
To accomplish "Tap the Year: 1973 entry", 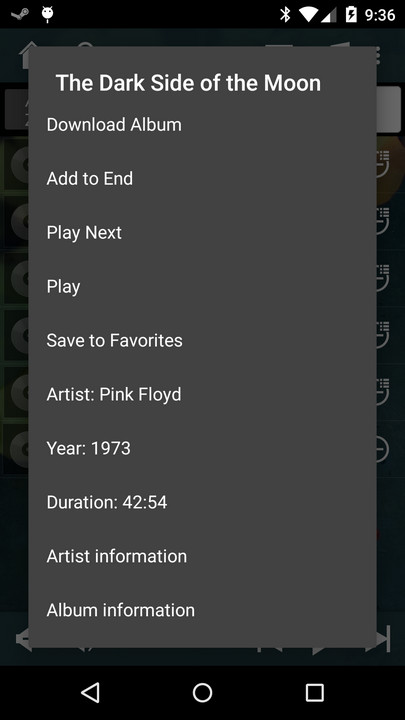I will 202,448.
